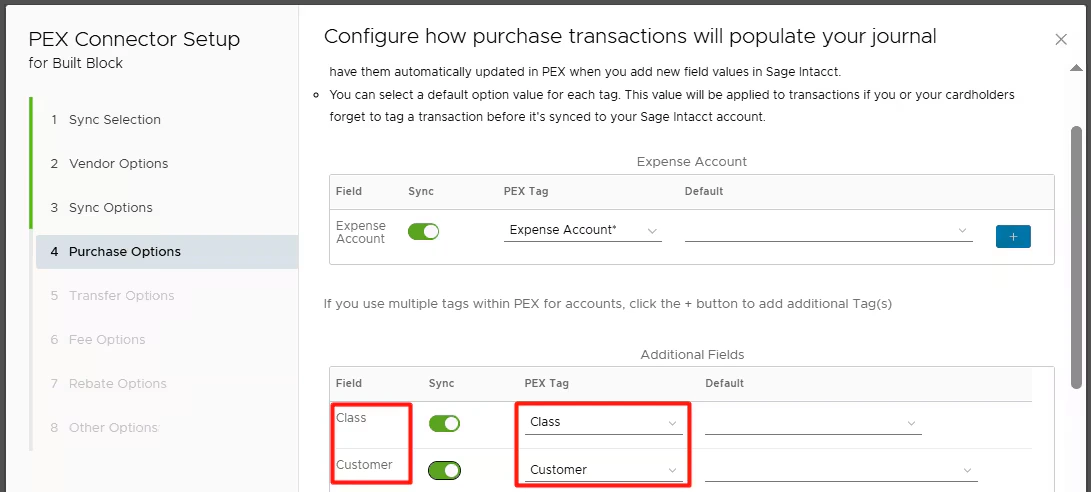Expand the Class Default dropdown

click(x=812, y=423)
